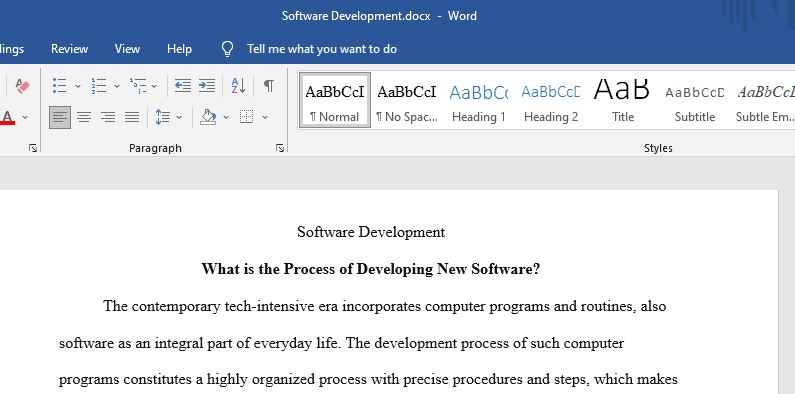This screenshot has width=795, height=394.
Task: Open the font color dropdown arrow
Action: click(25, 118)
